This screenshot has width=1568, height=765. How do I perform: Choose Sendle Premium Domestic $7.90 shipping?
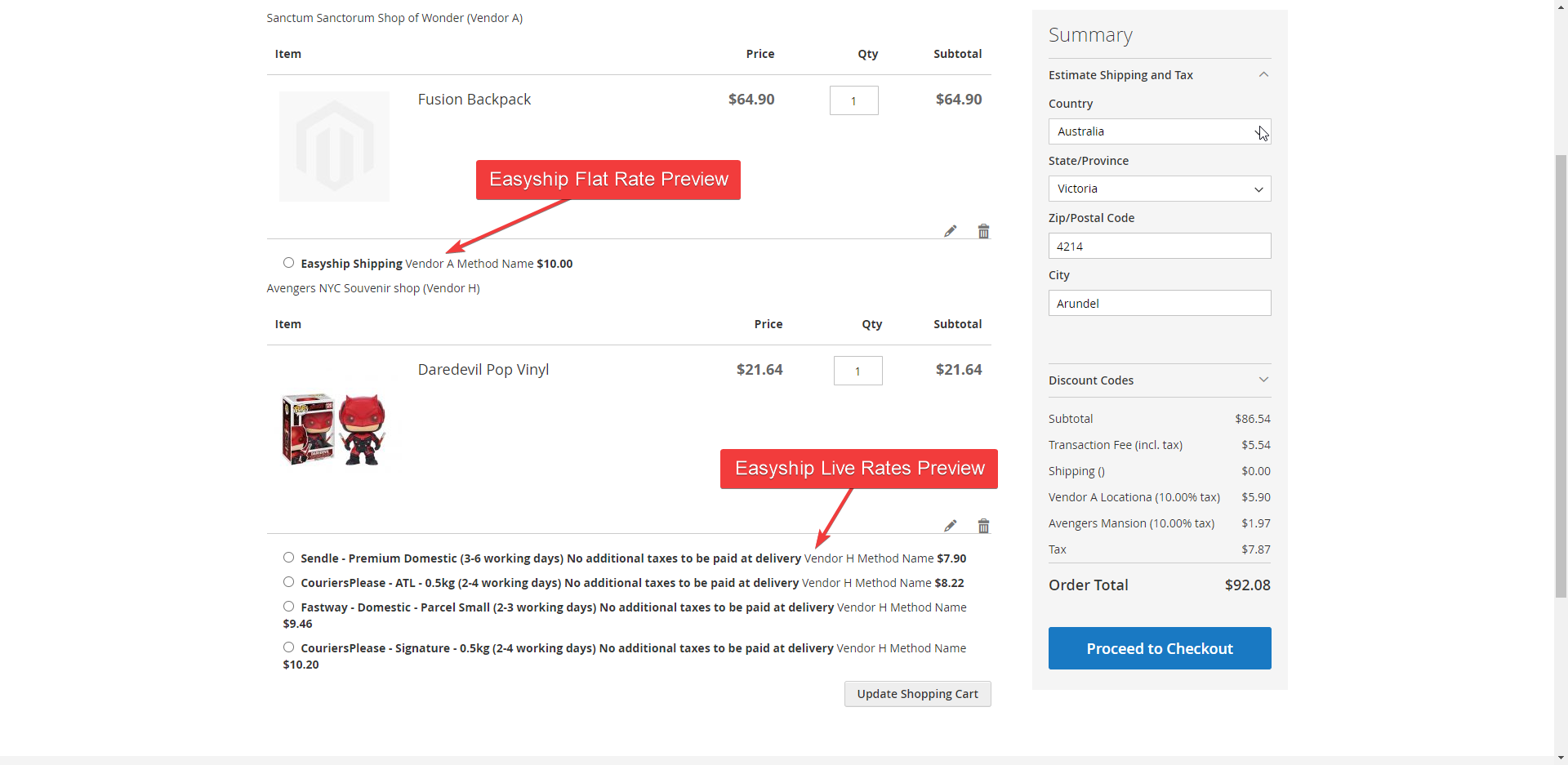coord(288,558)
